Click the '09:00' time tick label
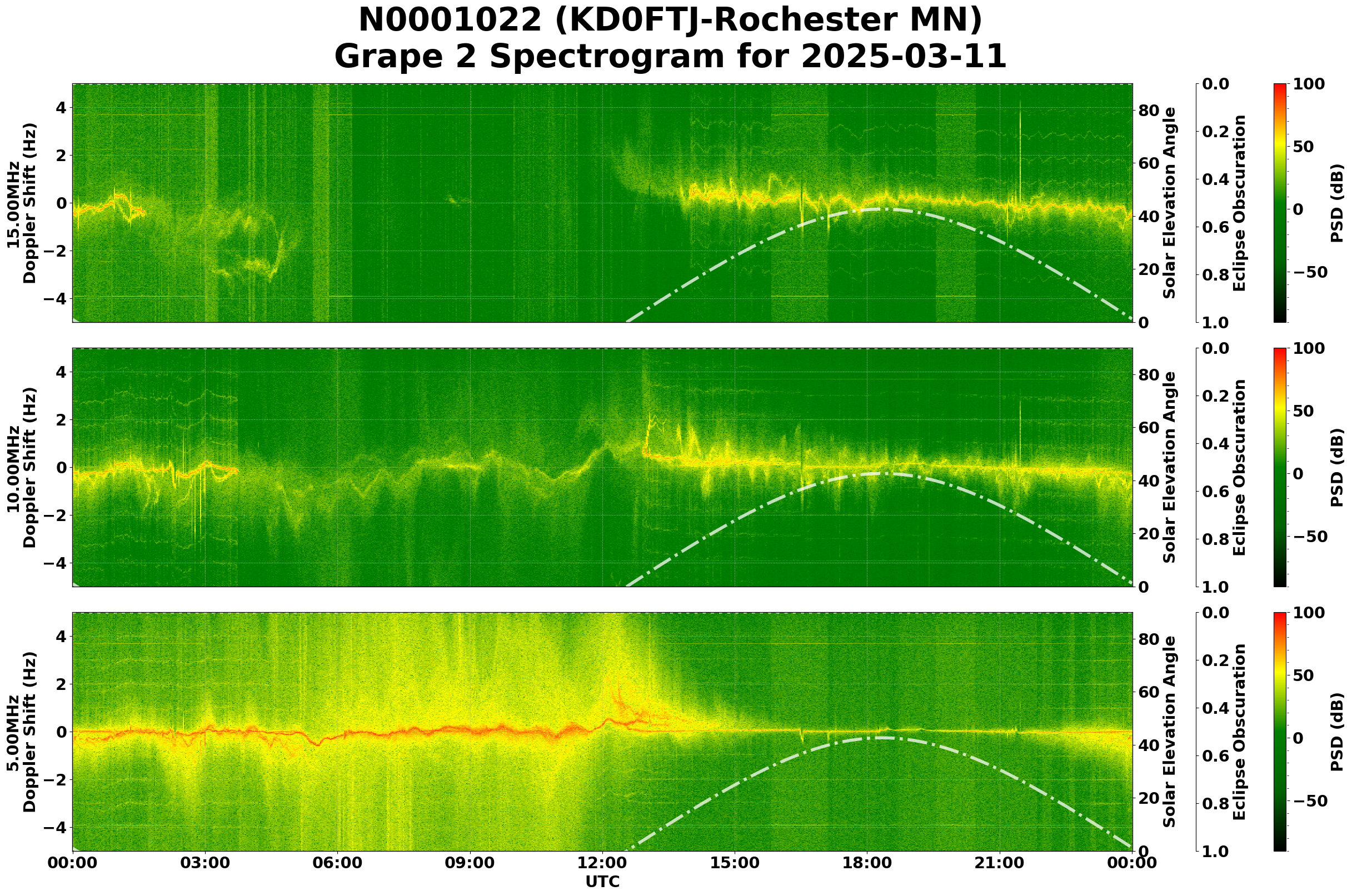 pos(470,863)
